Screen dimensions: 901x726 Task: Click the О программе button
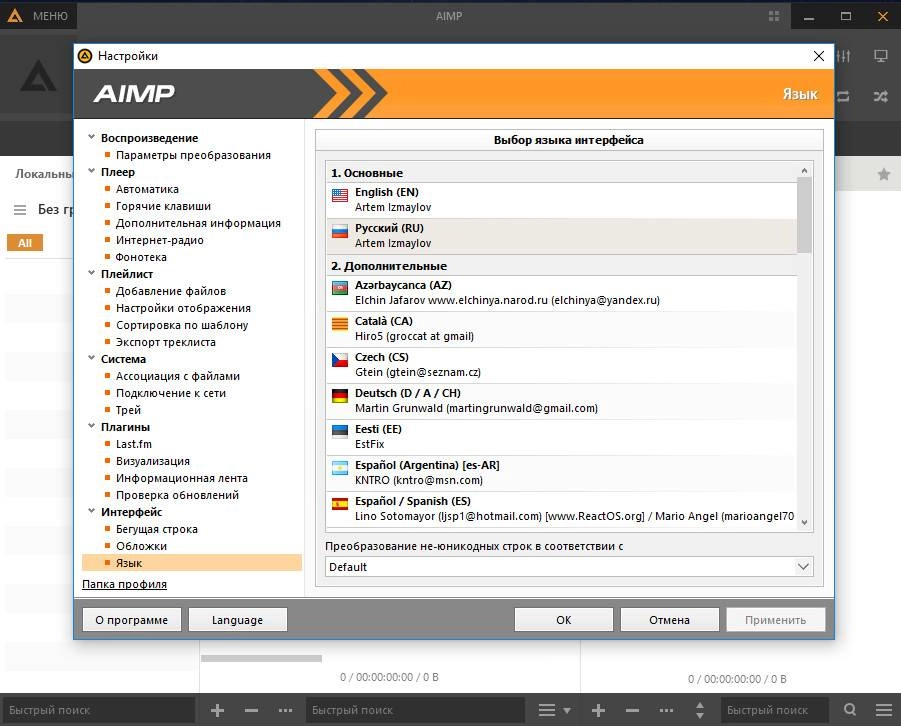(x=132, y=620)
